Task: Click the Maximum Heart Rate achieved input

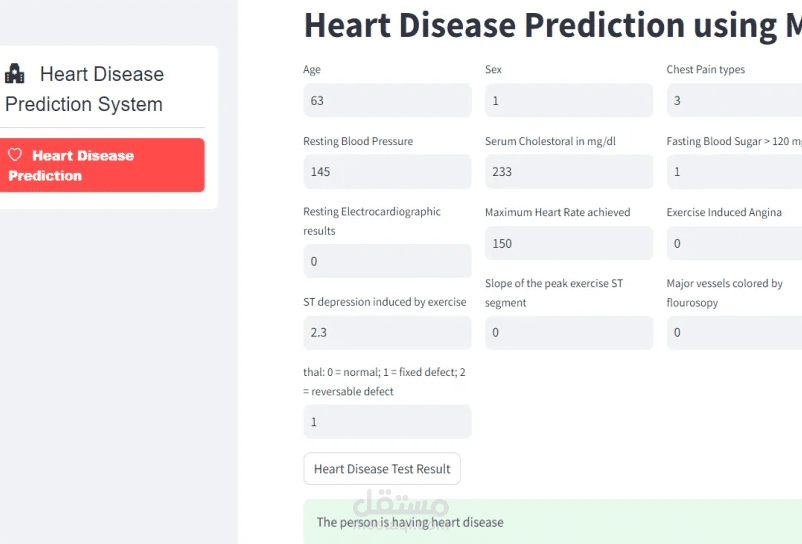Action: pyautogui.click(x=568, y=243)
